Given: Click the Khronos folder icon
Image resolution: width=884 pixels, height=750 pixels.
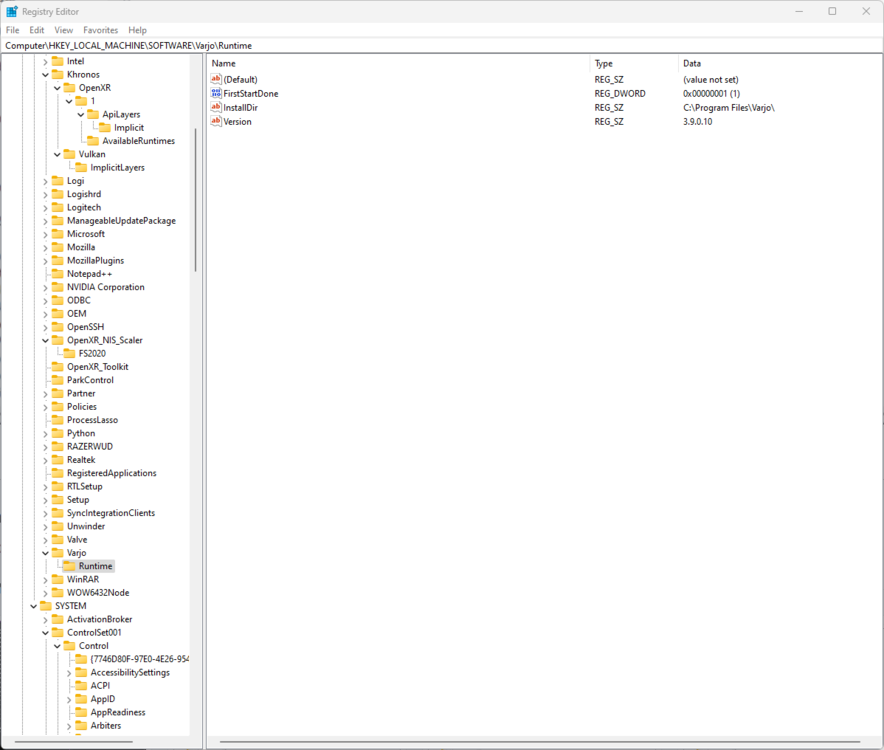Looking at the screenshot, I should pyautogui.click(x=58, y=74).
